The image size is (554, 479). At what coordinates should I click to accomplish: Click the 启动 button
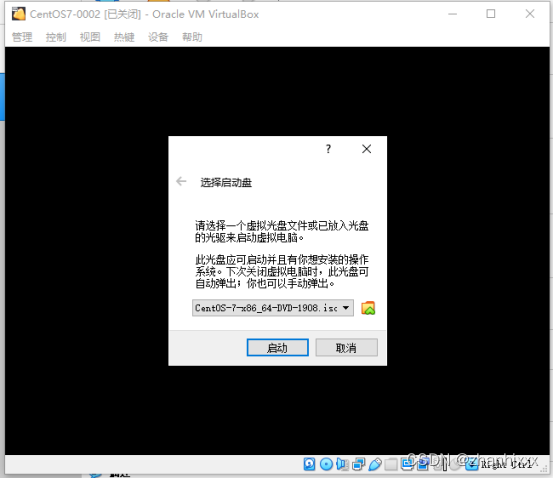pyautogui.click(x=277, y=348)
